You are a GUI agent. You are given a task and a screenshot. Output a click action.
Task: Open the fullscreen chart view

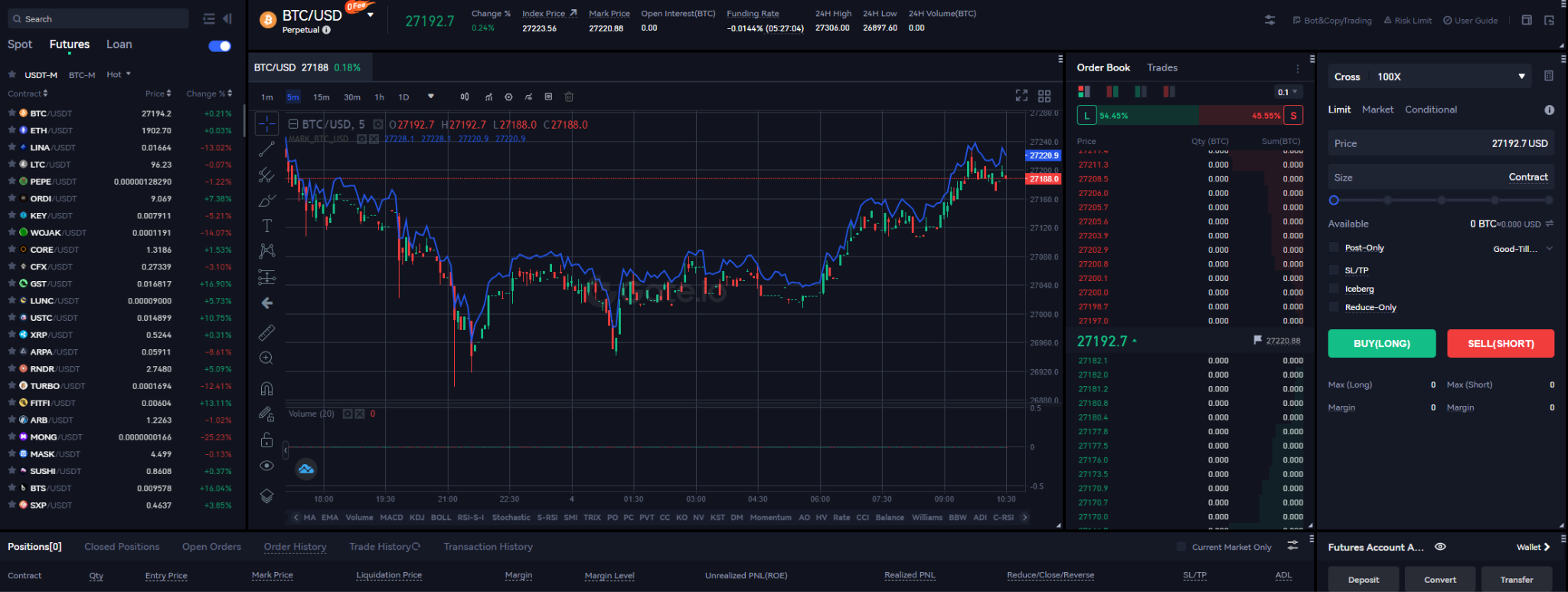click(x=1021, y=96)
